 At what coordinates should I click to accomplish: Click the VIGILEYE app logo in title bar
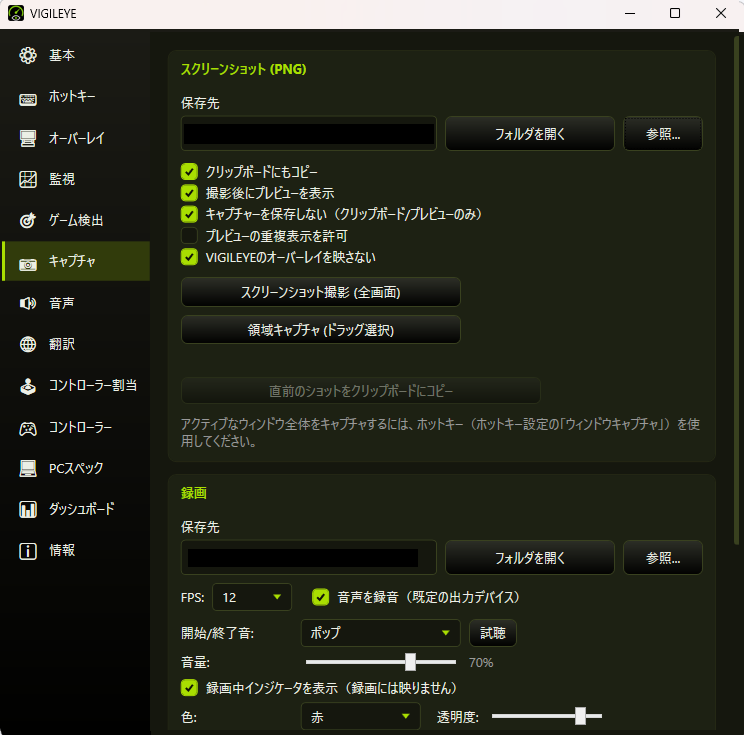(16, 13)
